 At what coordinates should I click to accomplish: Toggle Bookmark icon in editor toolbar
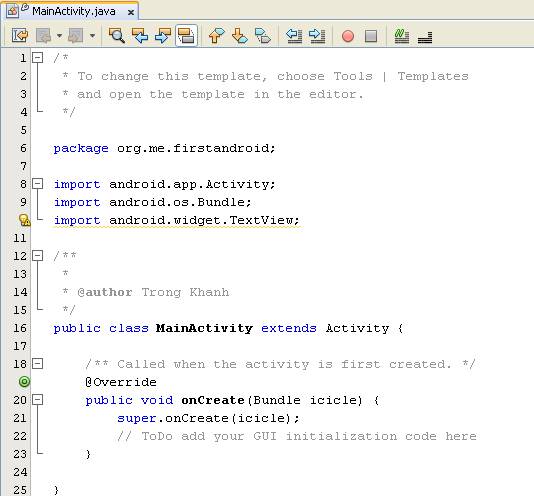pyautogui.click(x=263, y=35)
